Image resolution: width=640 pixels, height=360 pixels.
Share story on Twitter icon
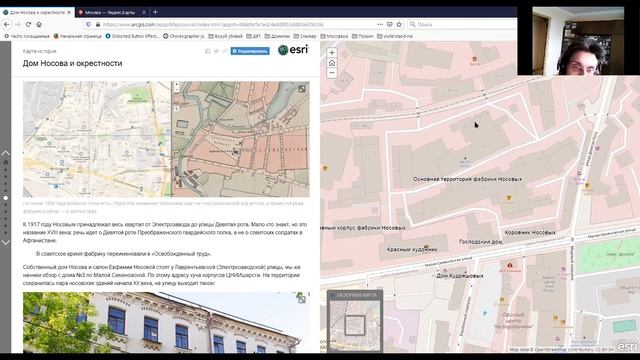[216, 51]
